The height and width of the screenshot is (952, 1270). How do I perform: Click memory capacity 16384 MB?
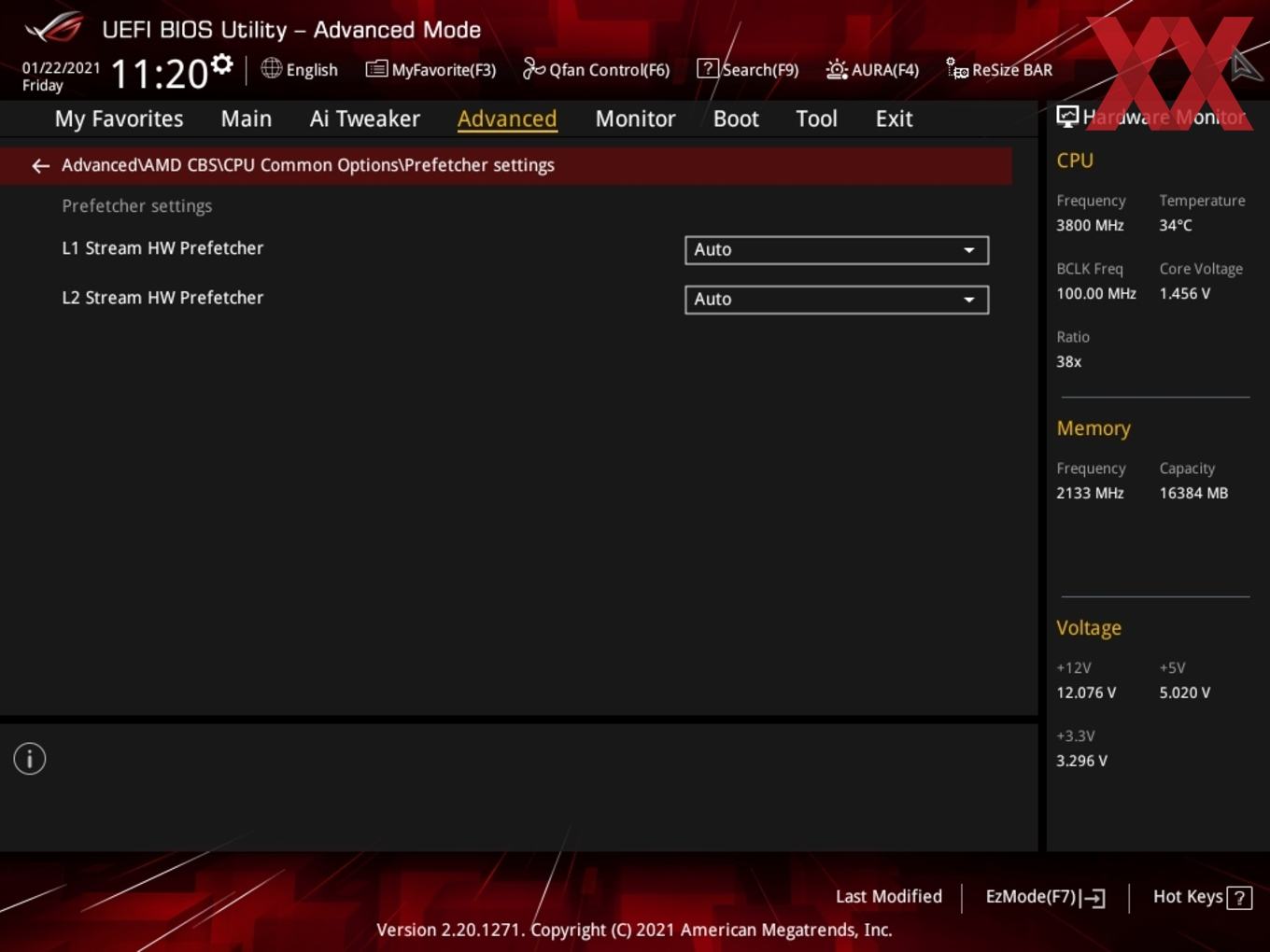click(1193, 494)
